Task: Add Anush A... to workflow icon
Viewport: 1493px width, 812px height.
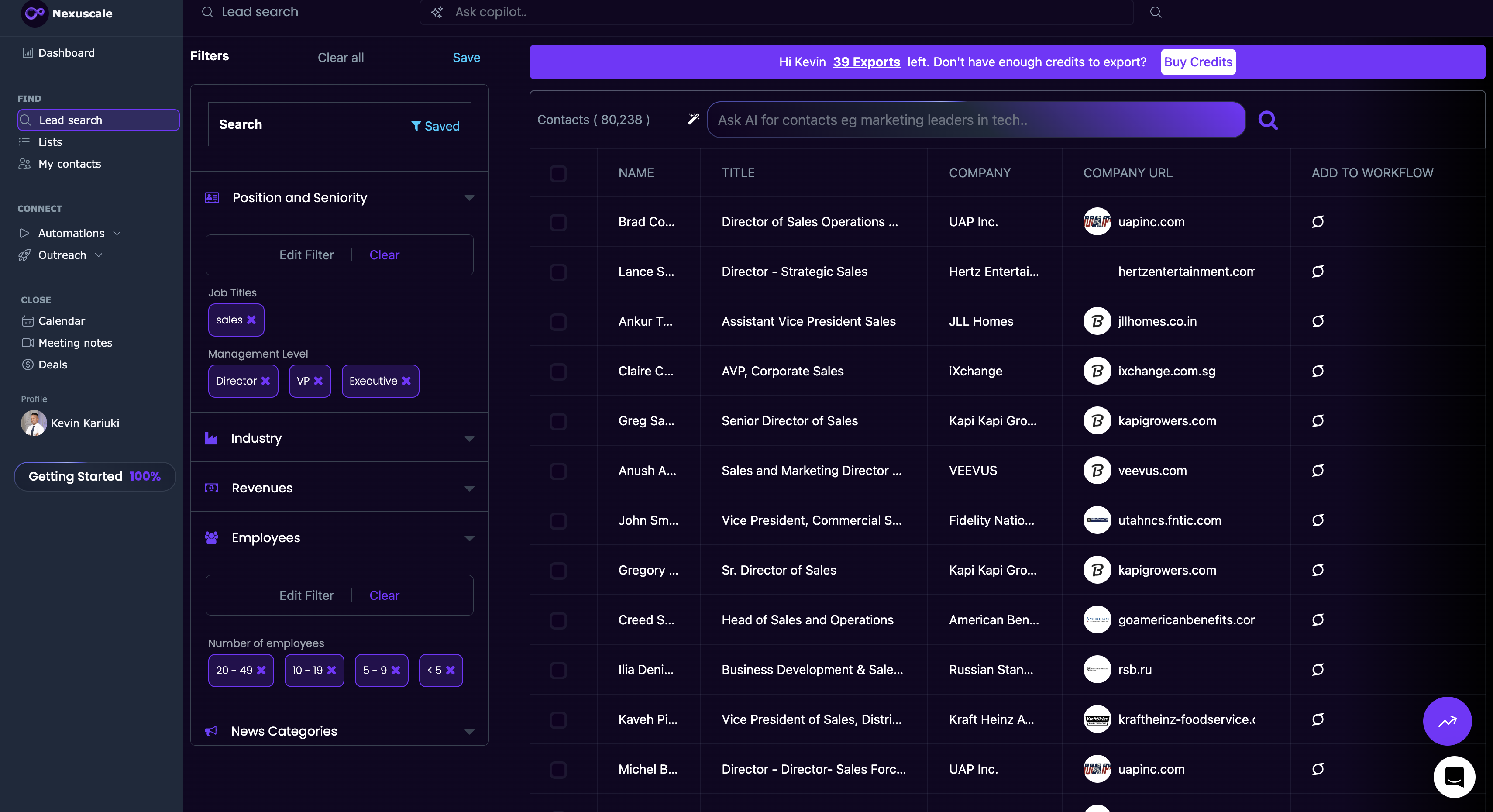Action: (1318, 471)
